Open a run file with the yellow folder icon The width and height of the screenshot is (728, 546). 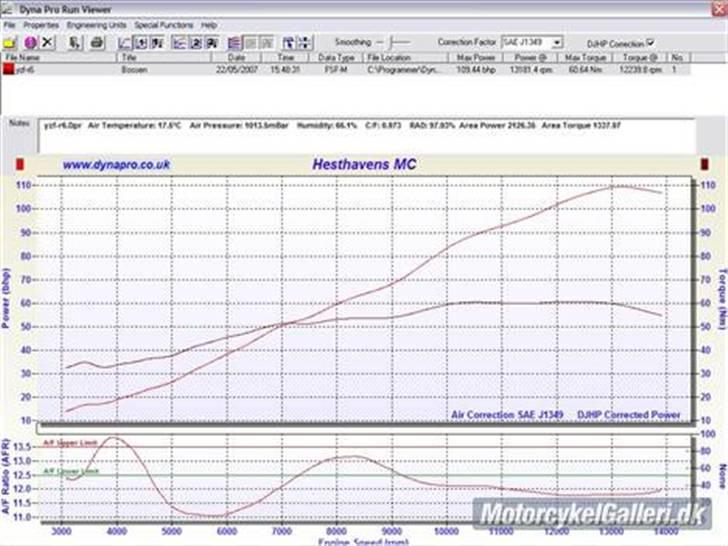[x=9, y=43]
